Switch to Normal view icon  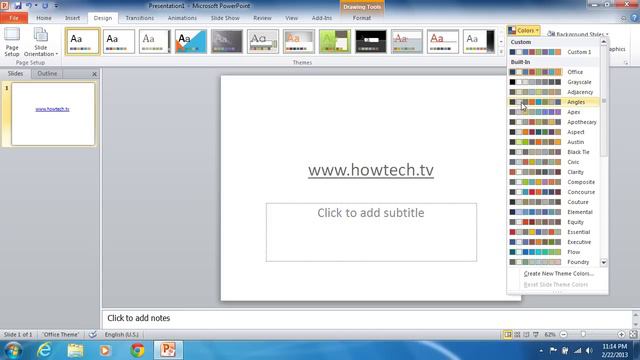click(508, 335)
